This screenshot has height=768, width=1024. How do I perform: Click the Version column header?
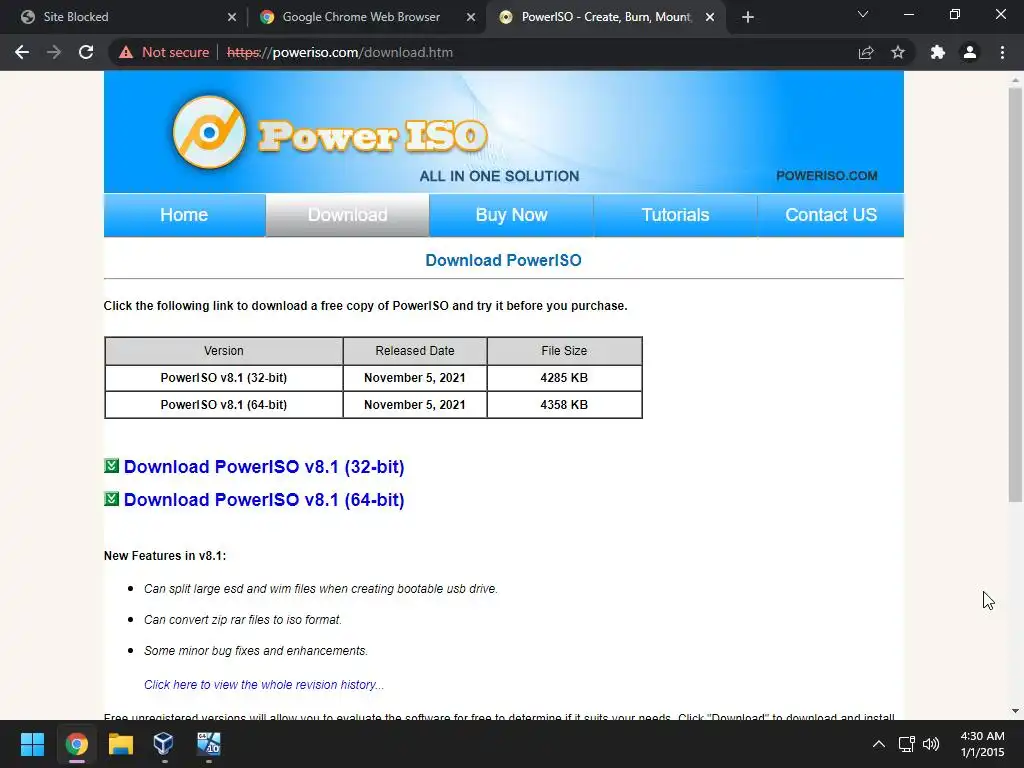coord(224,351)
